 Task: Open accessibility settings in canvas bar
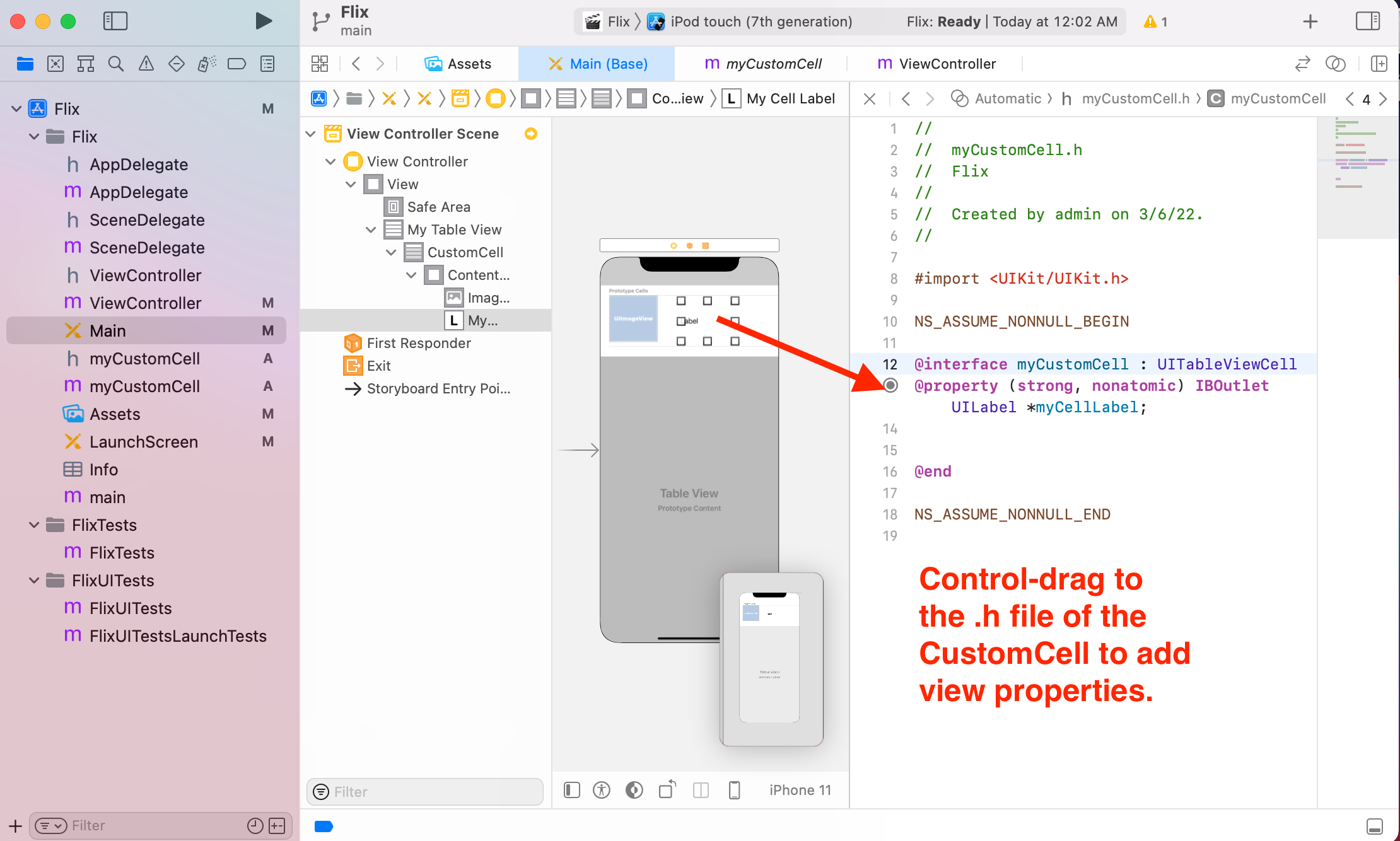[602, 790]
